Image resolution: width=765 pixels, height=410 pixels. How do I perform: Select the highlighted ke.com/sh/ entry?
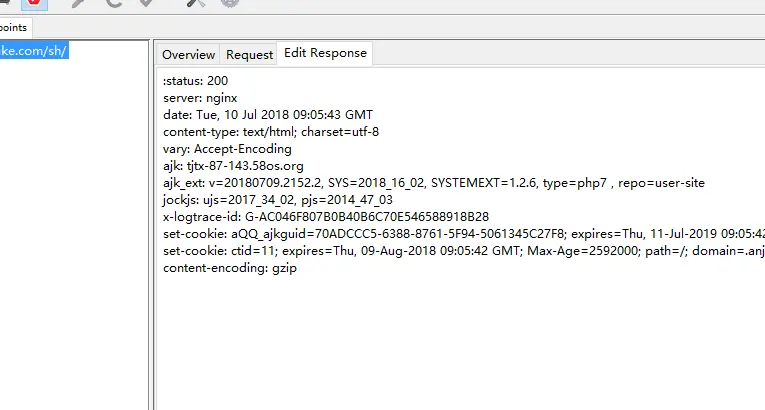(x=34, y=50)
